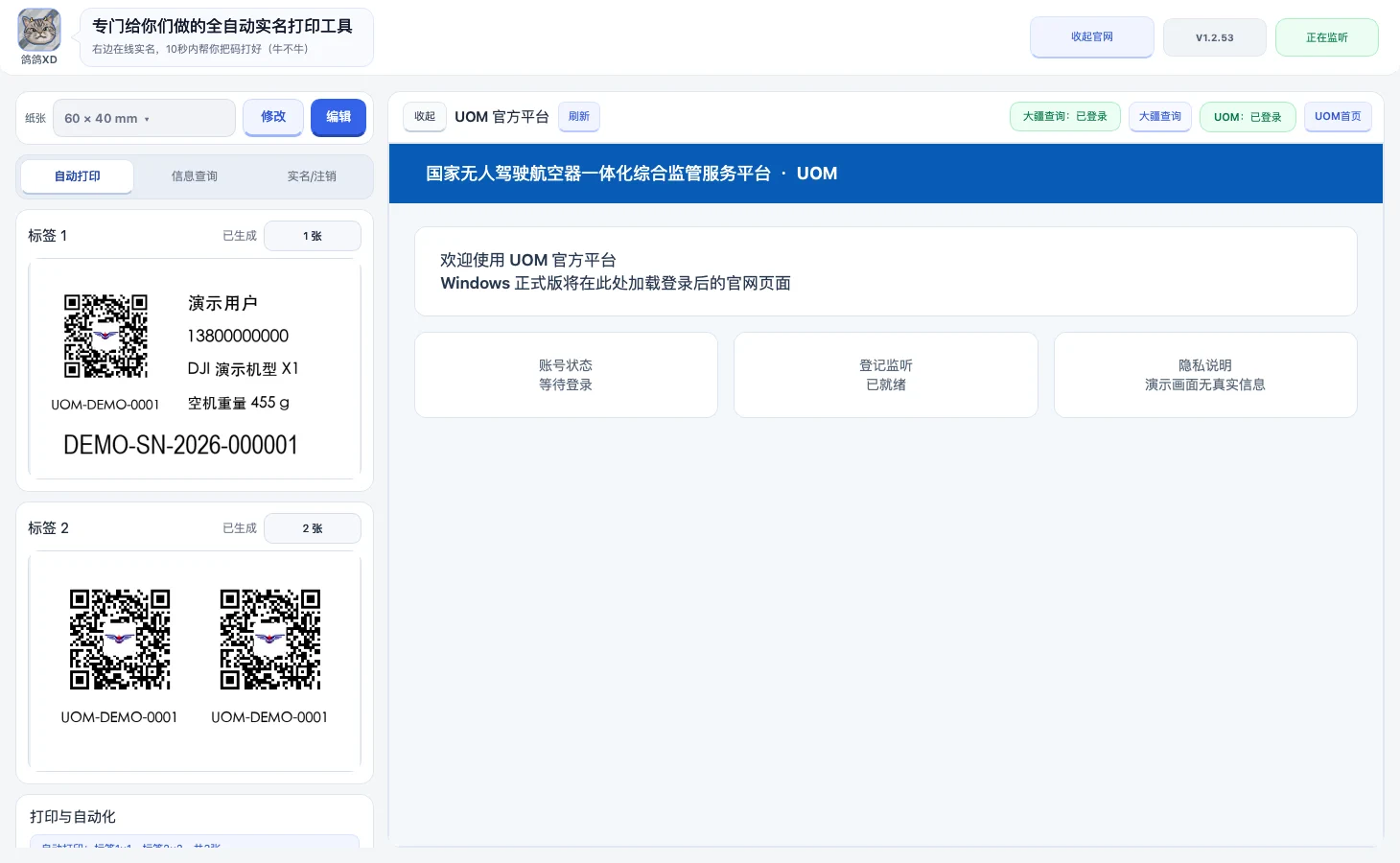Open the 实名/注销 tab

[312, 176]
